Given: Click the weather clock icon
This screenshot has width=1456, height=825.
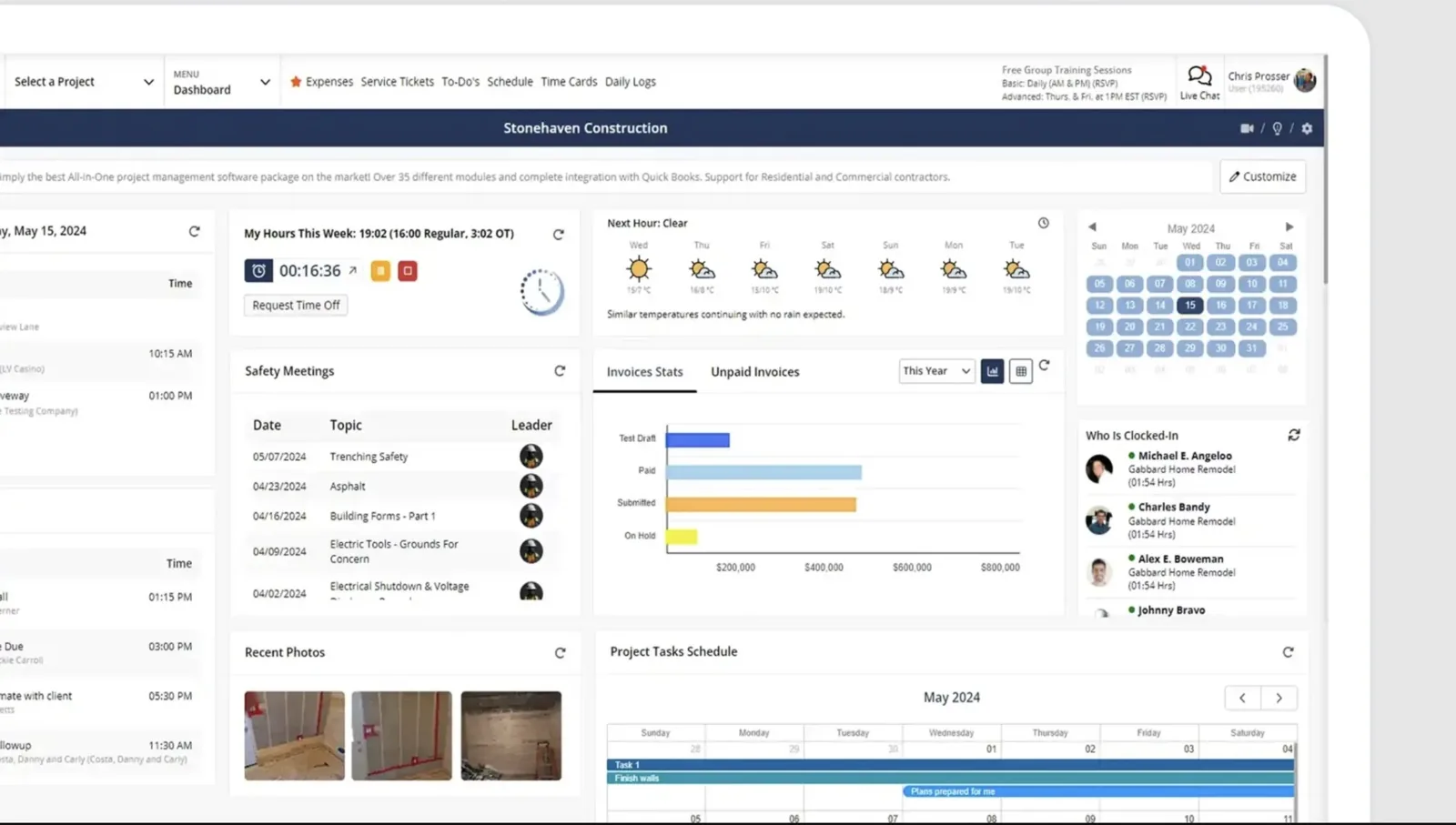Looking at the screenshot, I should [x=1044, y=223].
